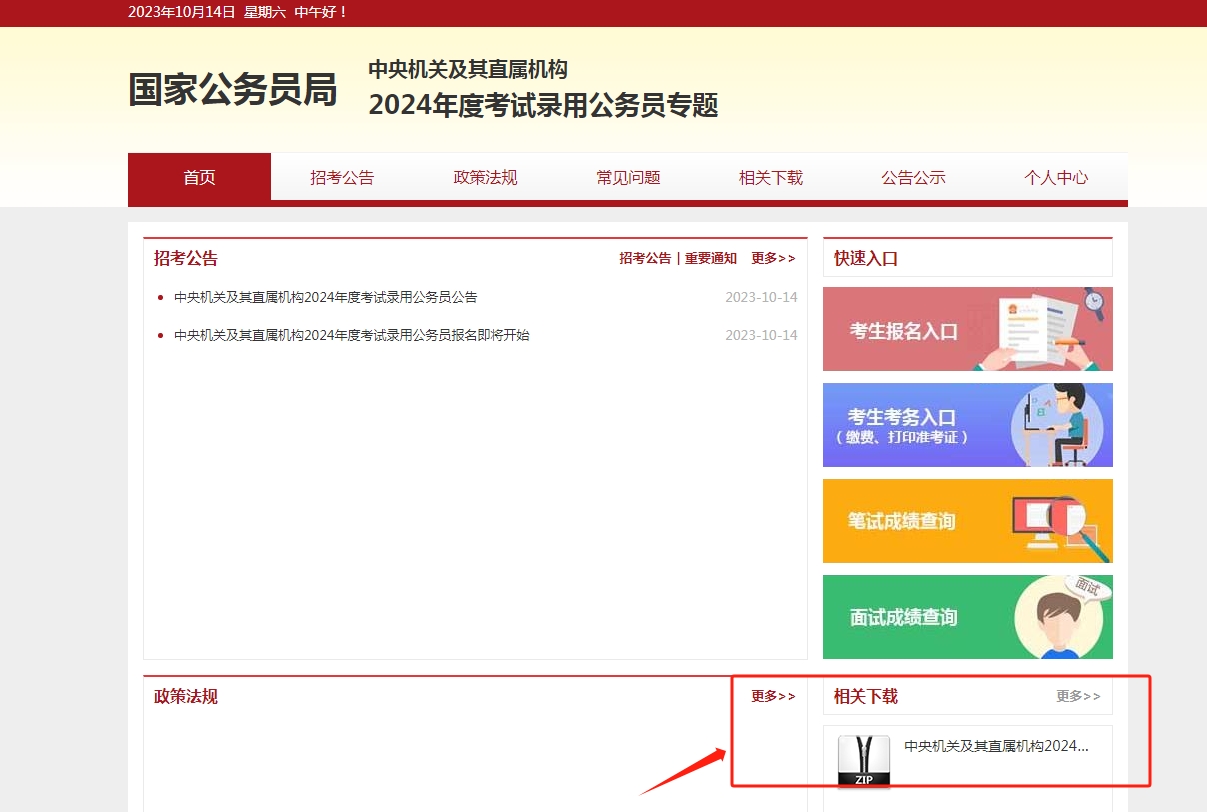The width and height of the screenshot is (1207, 812).
Task: Switch to the 相关下载 navigation tab
Action: [771, 178]
